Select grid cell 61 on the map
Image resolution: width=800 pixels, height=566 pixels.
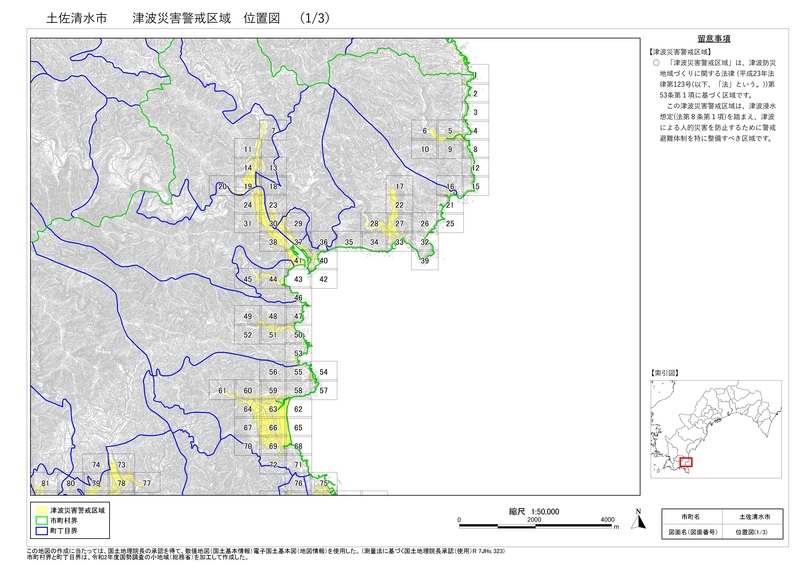click(221, 390)
